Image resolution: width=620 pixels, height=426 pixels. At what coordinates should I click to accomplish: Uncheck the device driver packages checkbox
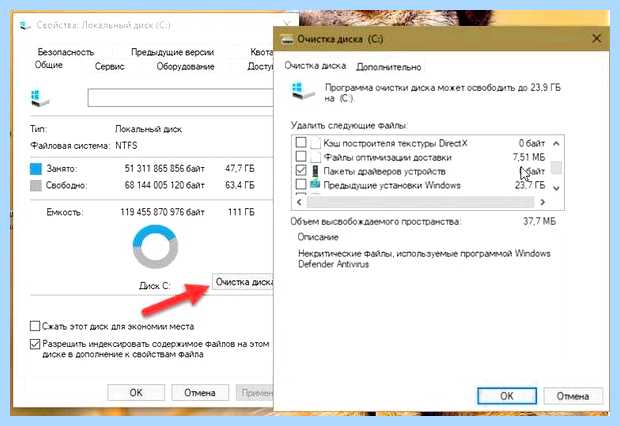(x=301, y=171)
